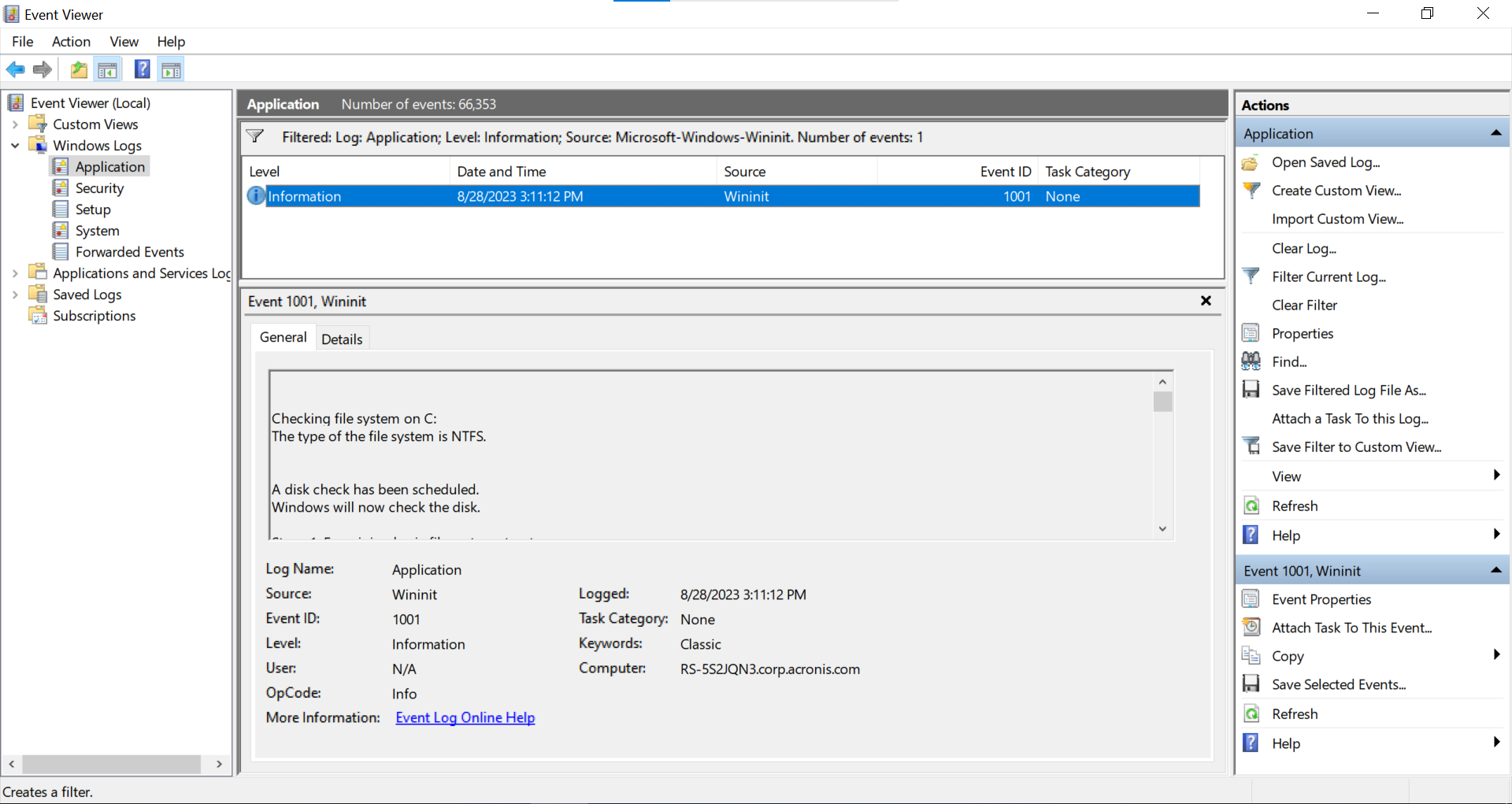This screenshot has height=804, width=1512.
Task: Switch to the Details tab
Action: [x=342, y=339]
